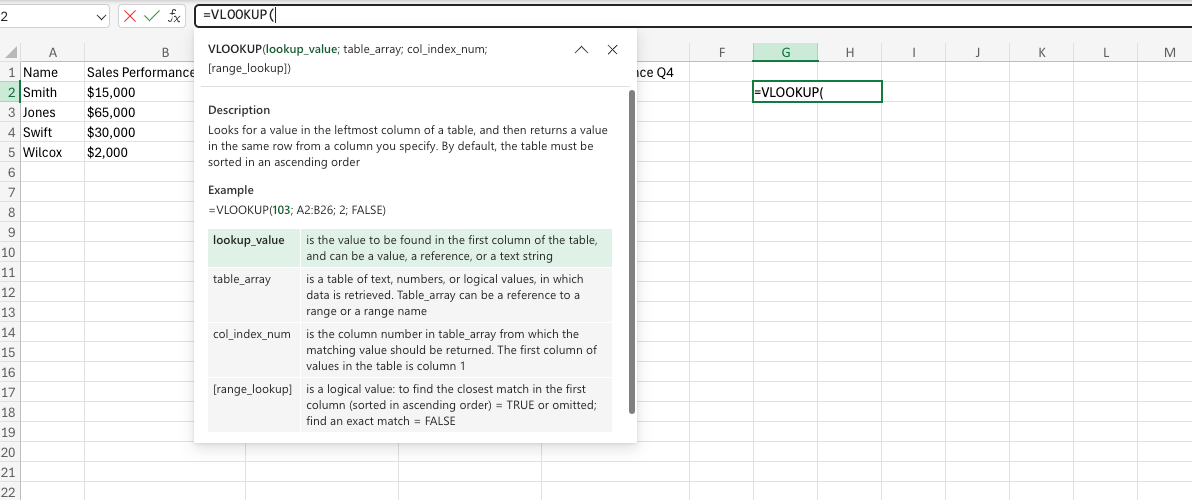Click the help popup vertical scrollbar
Viewport: 1192px width, 500px height.
point(632,252)
